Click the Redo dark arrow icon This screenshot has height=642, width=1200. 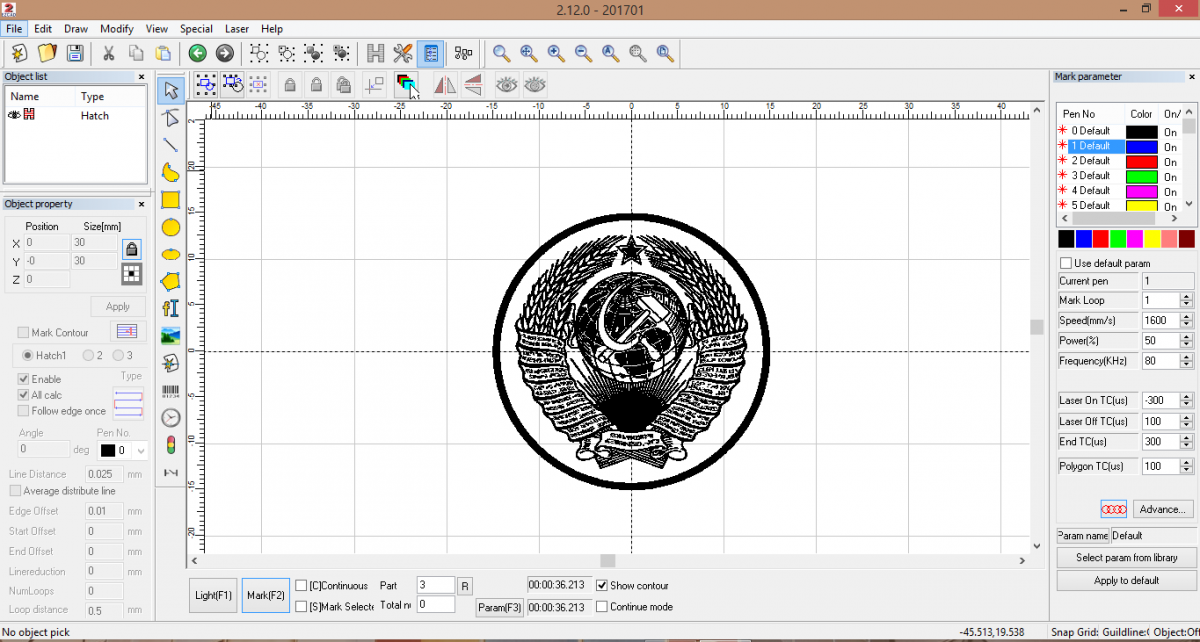point(225,53)
